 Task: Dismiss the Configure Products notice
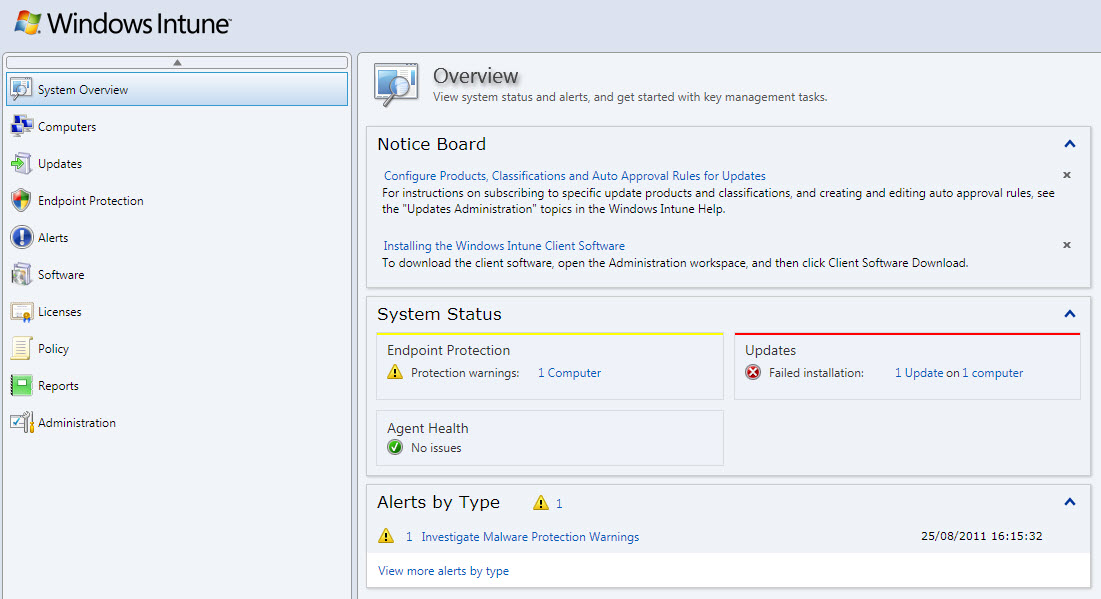click(1067, 175)
